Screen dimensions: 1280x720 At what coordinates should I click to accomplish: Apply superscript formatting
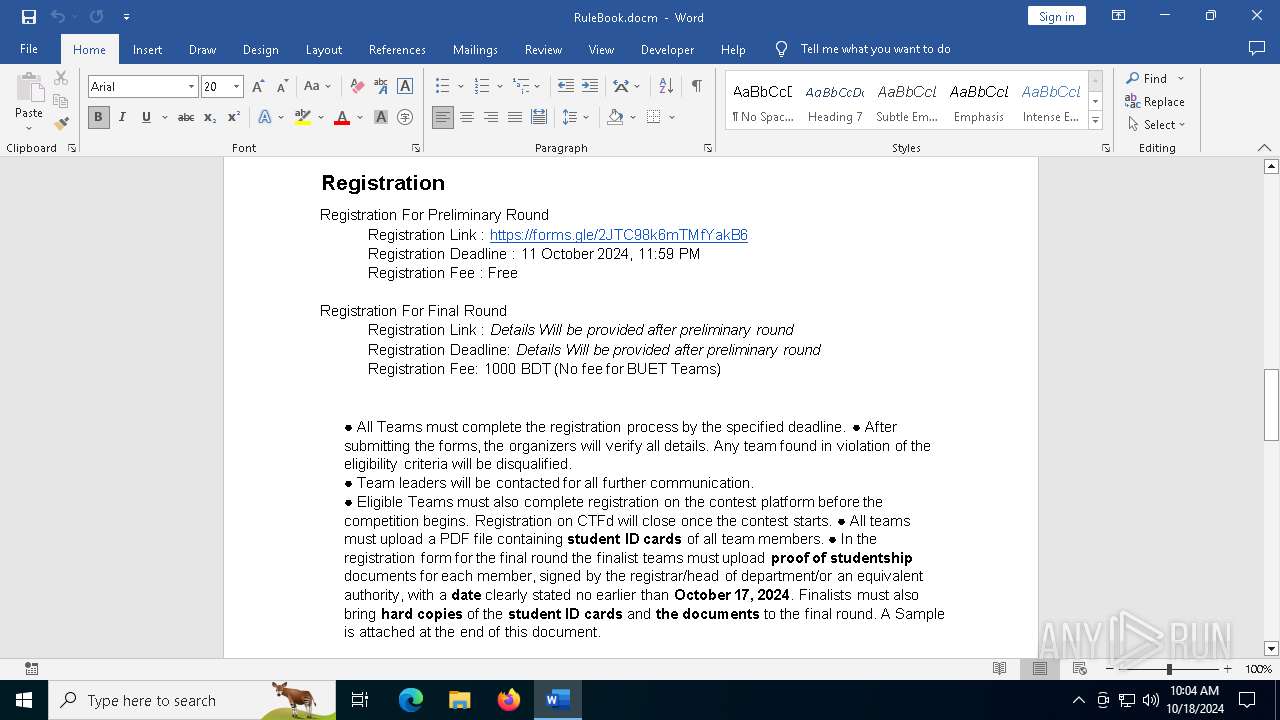click(x=234, y=117)
